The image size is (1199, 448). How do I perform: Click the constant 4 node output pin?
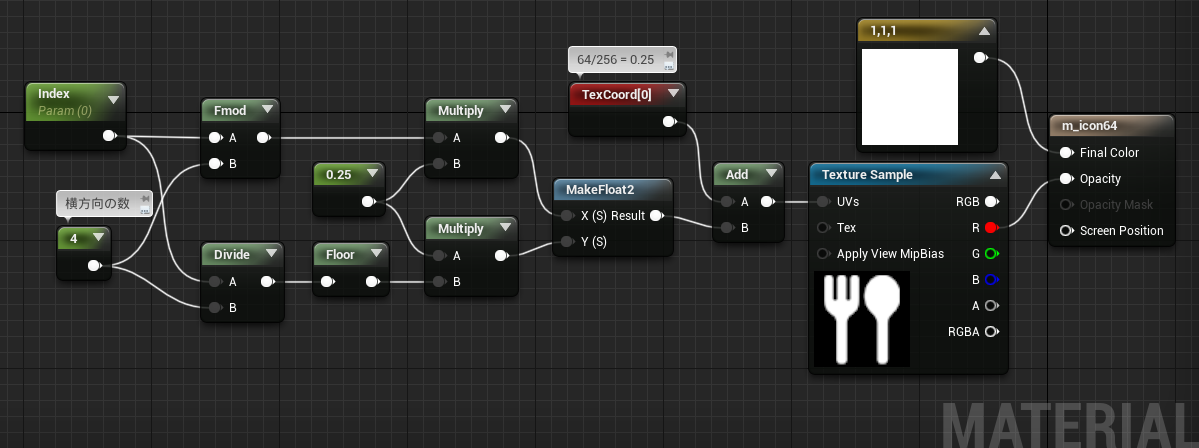[x=93, y=266]
